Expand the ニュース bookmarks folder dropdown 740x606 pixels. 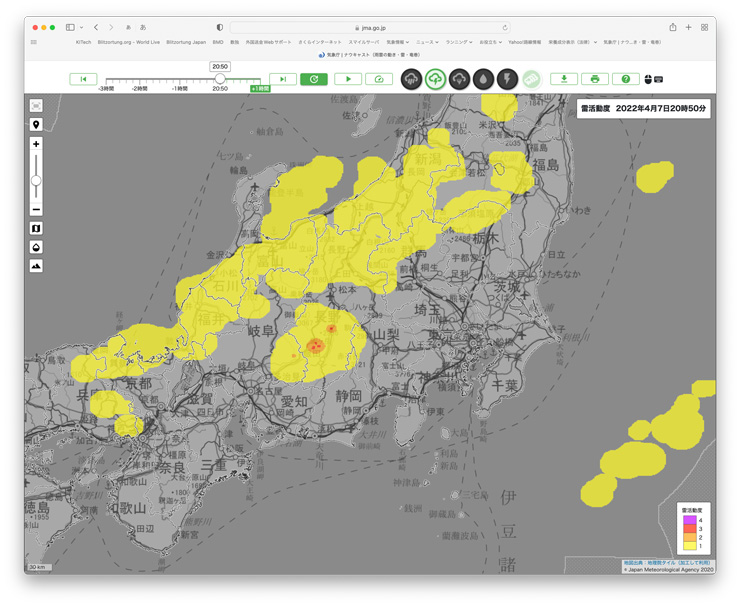[427, 42]
